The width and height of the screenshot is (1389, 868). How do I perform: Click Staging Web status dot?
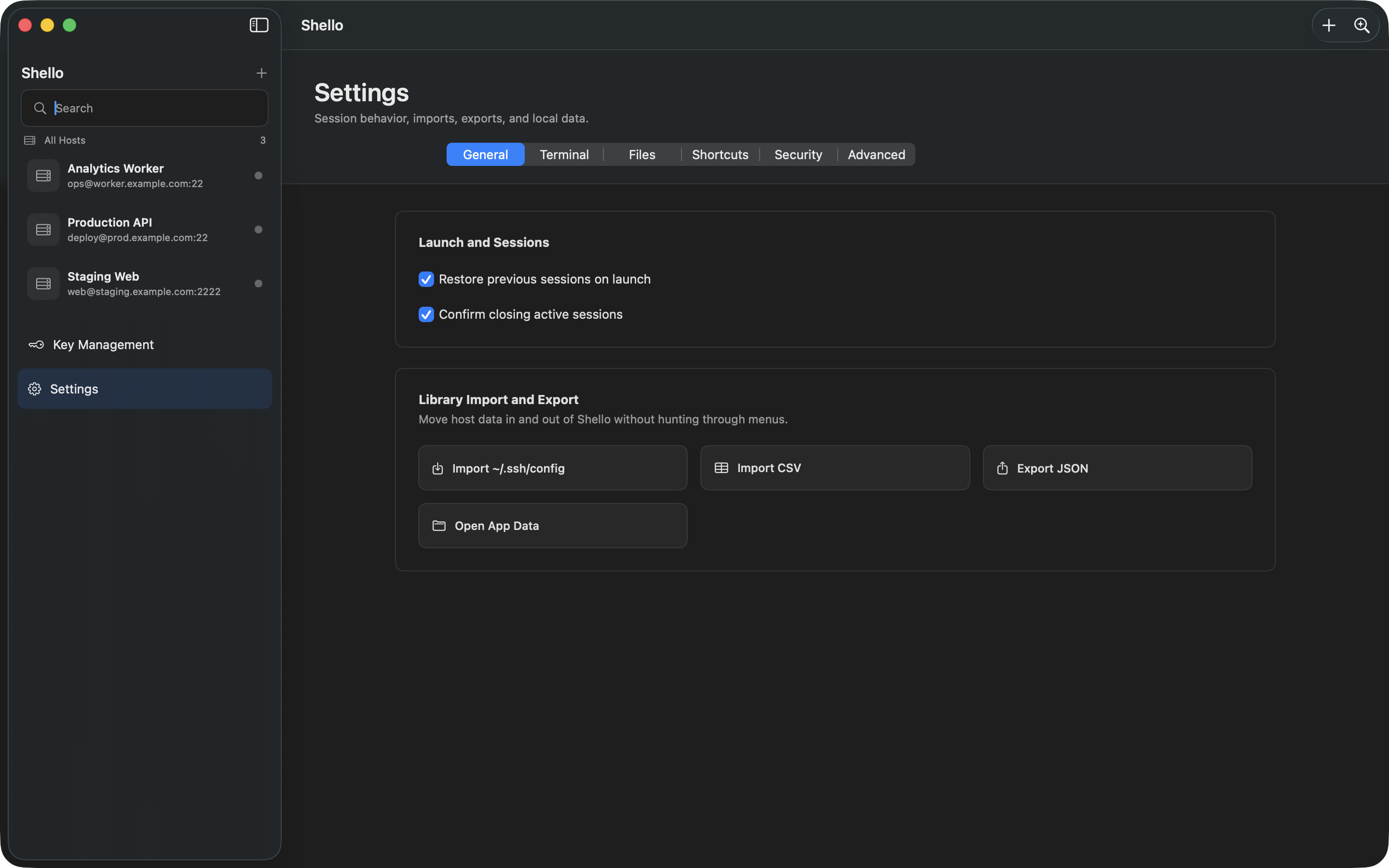point(259,284)
